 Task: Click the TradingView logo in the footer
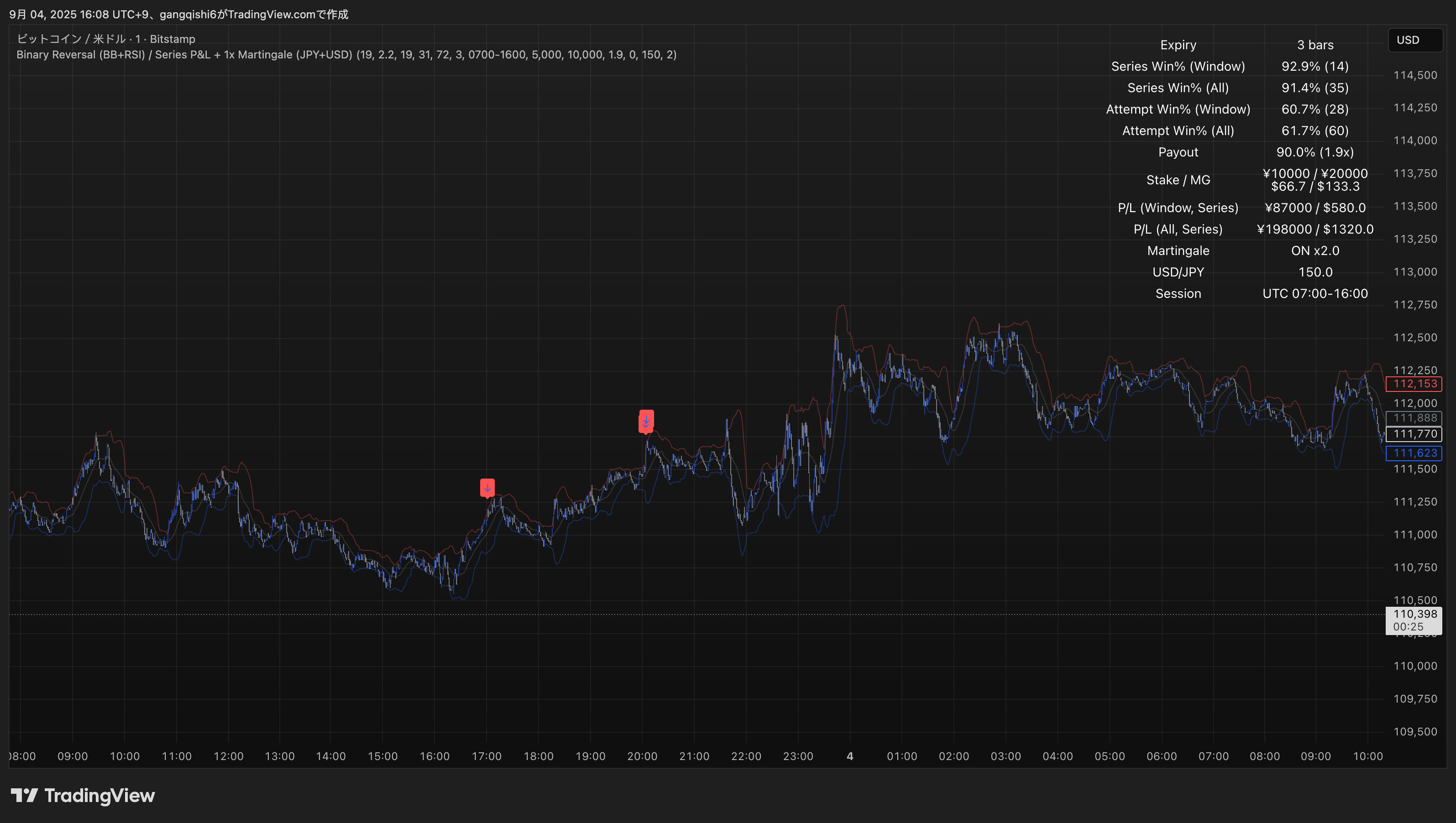[x=83, y=795]
